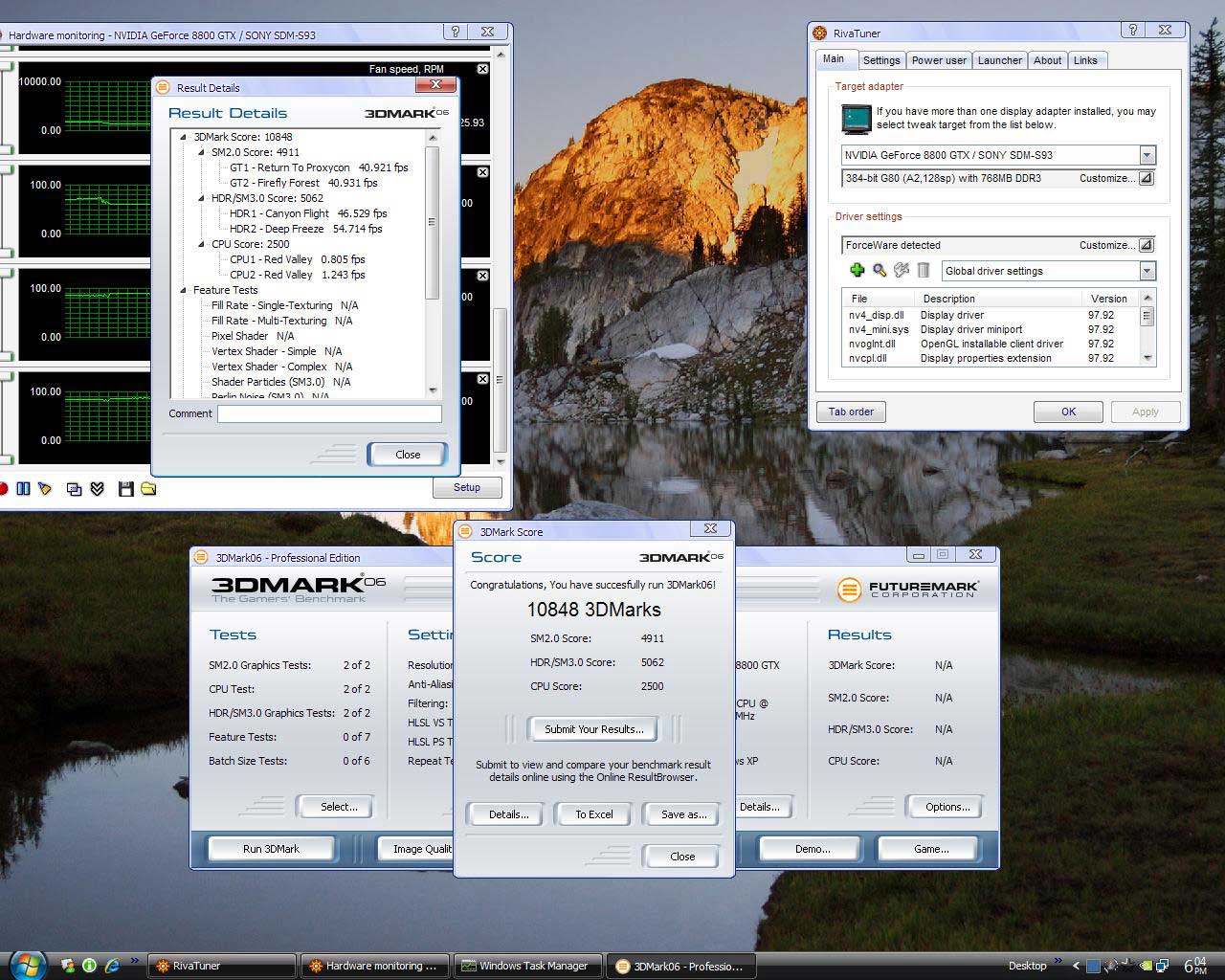Open RivaTuner help question mark button

pos(1133,32)
